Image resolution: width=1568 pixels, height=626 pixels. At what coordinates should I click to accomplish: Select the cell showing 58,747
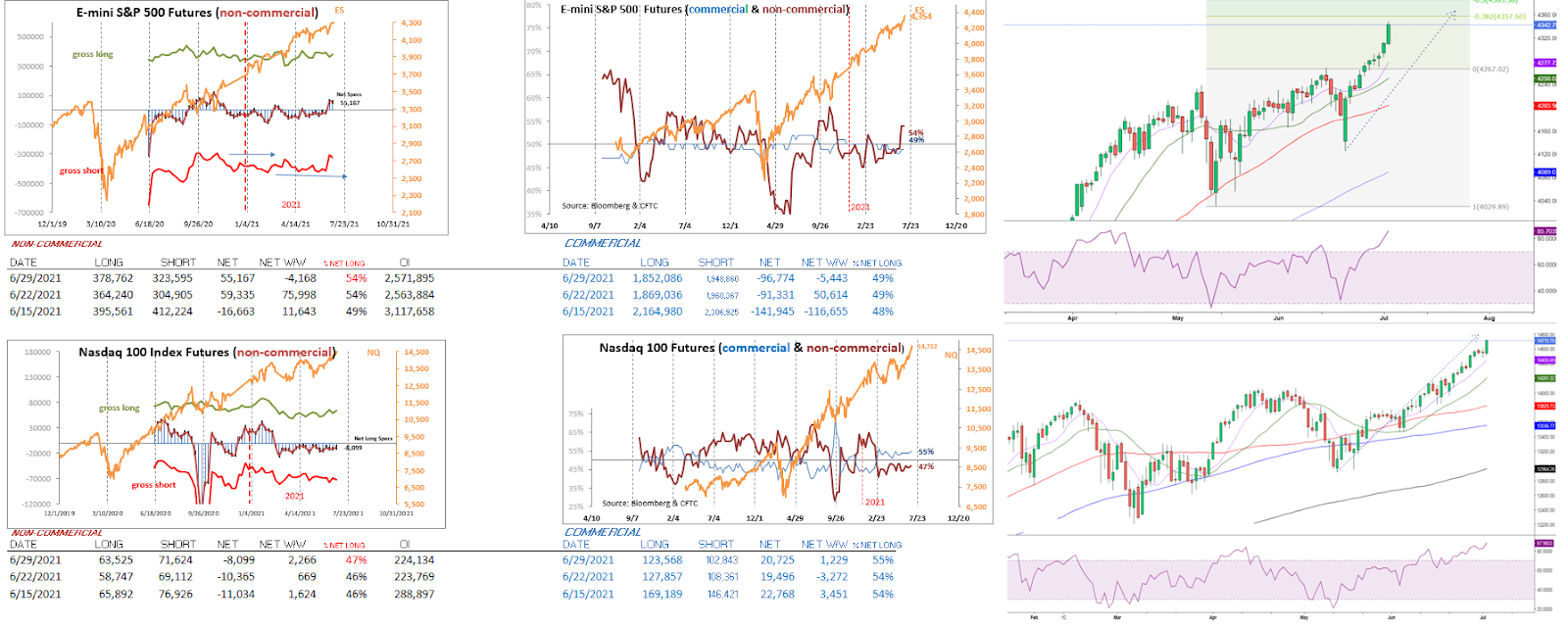click(x=116, y=577)
